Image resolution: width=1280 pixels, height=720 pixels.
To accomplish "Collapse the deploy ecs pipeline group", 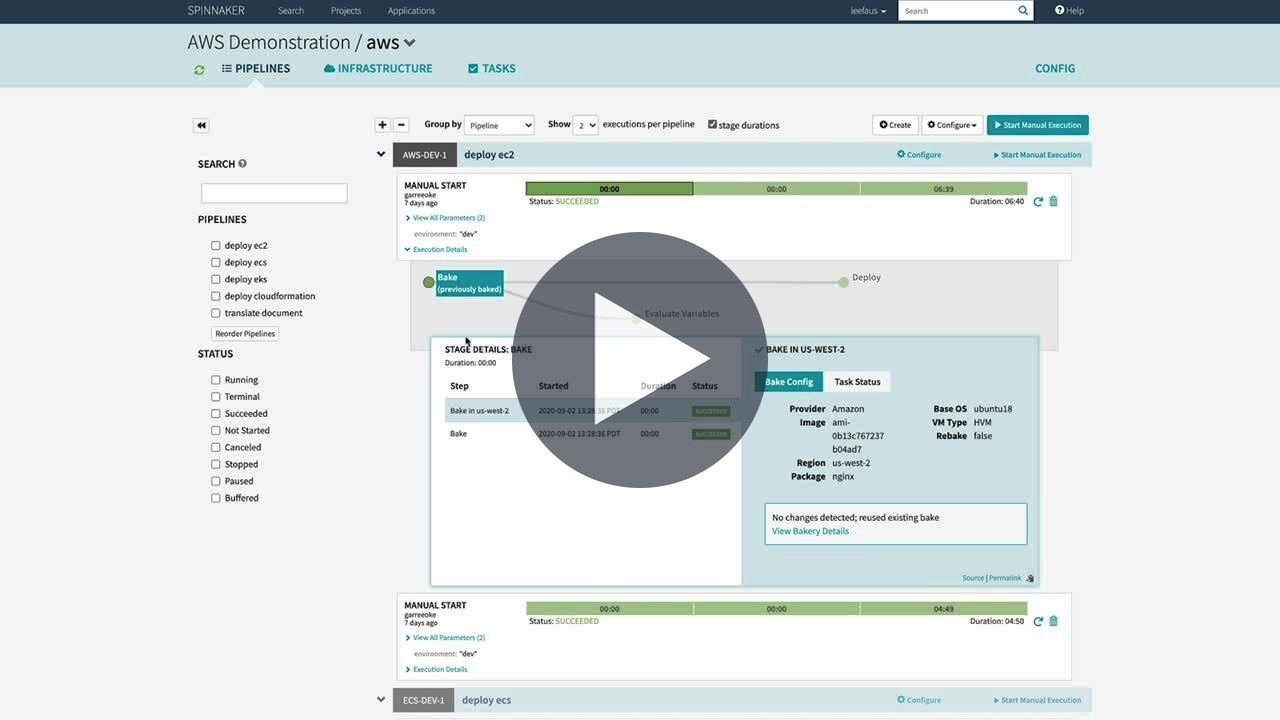I will tap(381, 700).
